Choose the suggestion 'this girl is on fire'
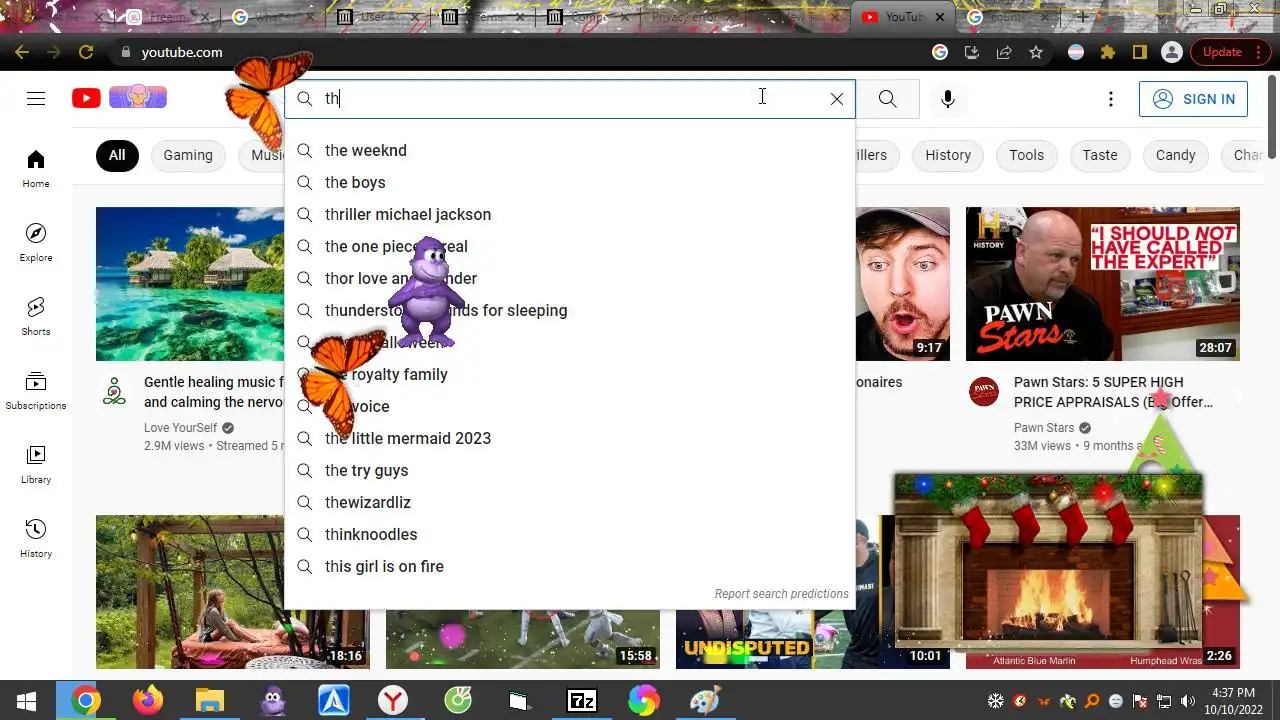 pos(570,566)
